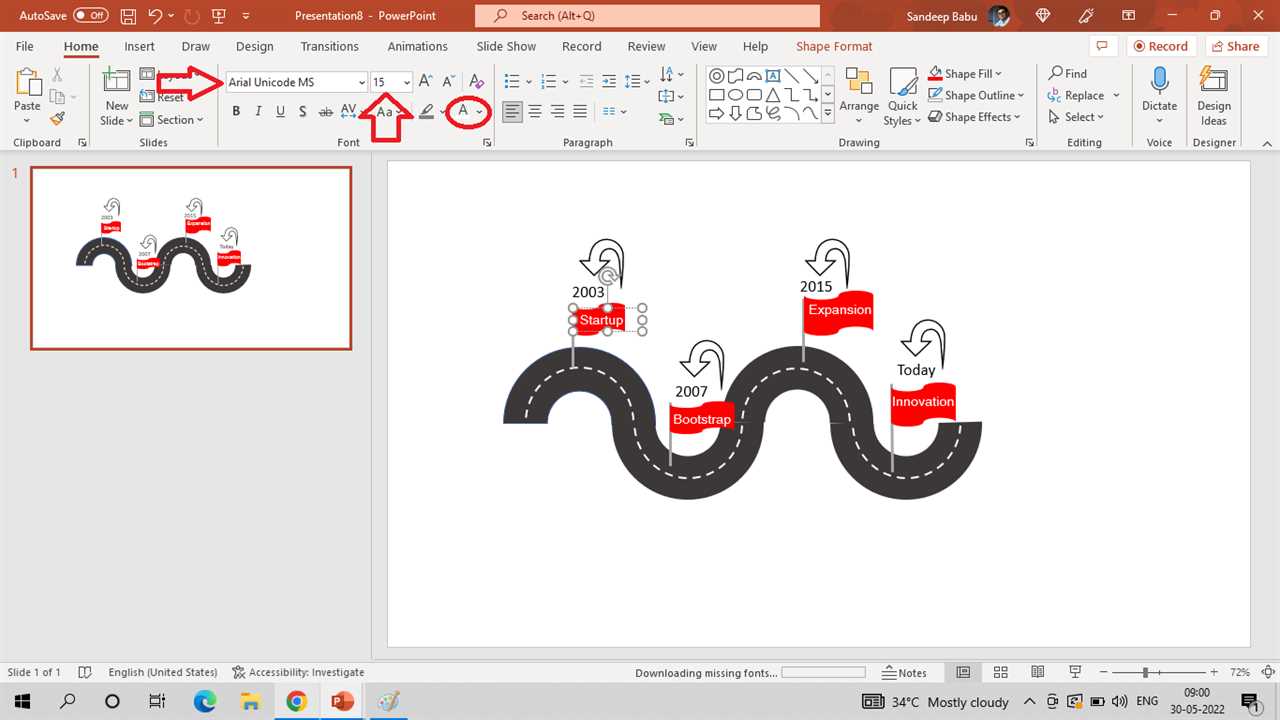This screenshot has height=720, width=1280.
Task: Switch to Slide Sorter view
Action: click(x=1000, y=673)
